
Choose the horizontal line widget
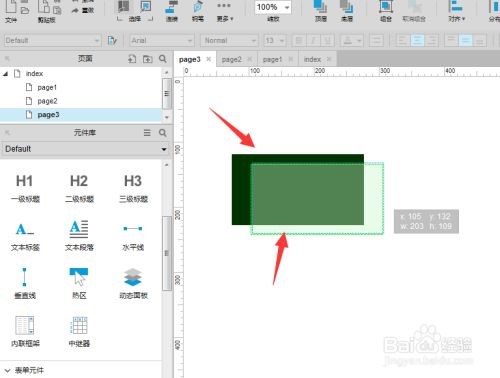pyautogui.click(x=133, y=236)
